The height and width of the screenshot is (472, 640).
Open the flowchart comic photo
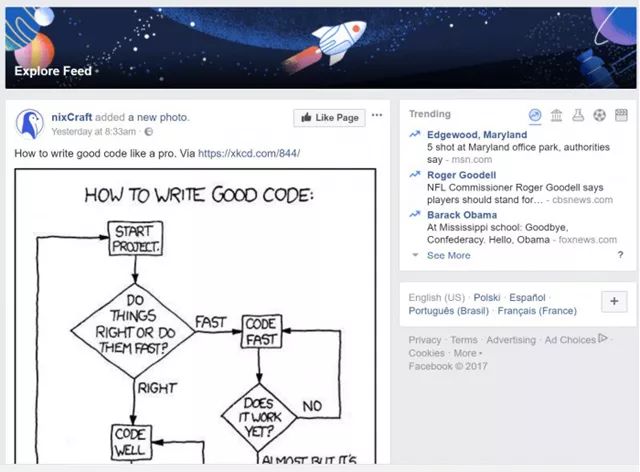point(195,316)
